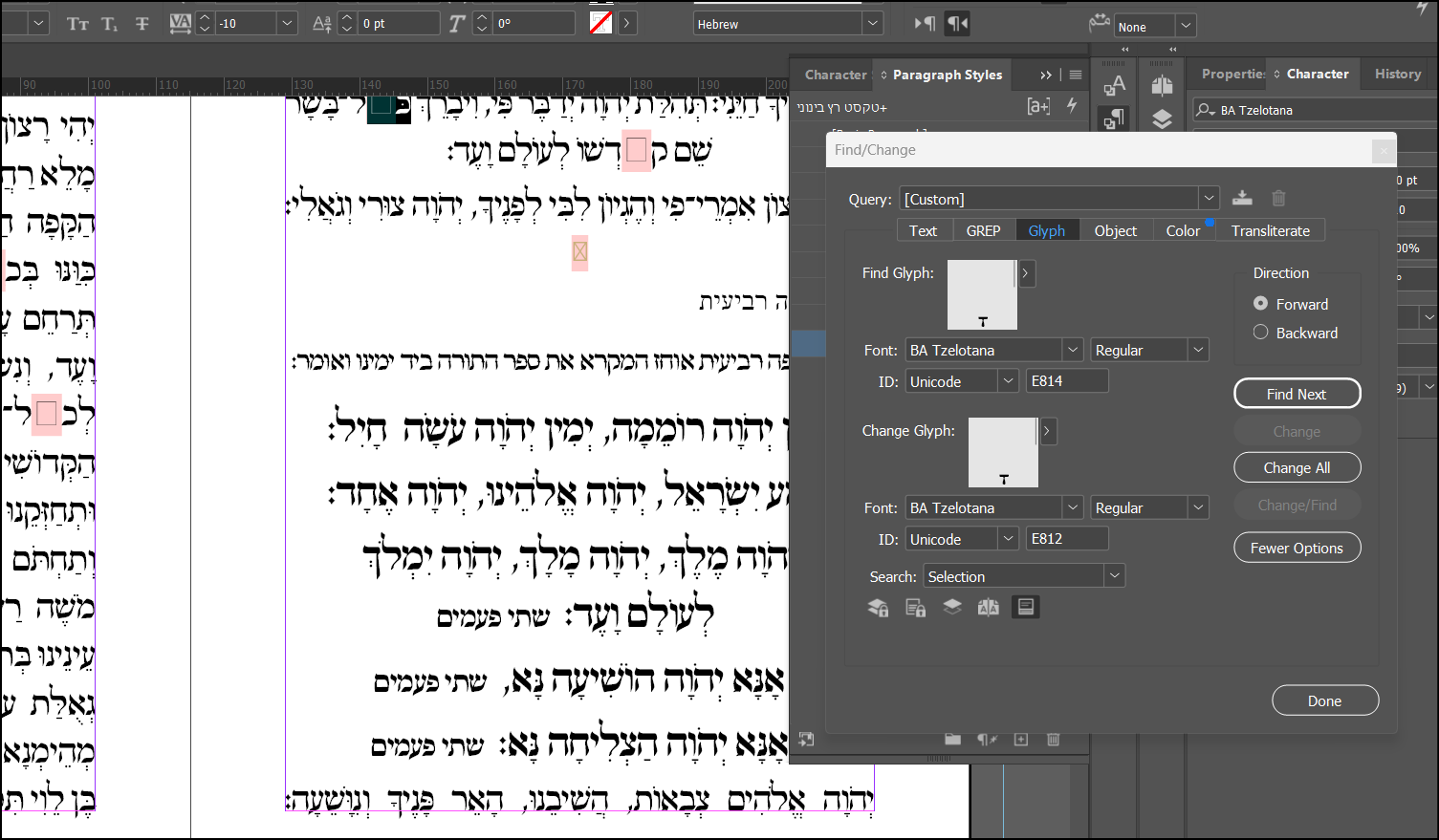Click the delete query trash icon
The width and height of the screenshot is (1439, 840).
pos(1278,198)
